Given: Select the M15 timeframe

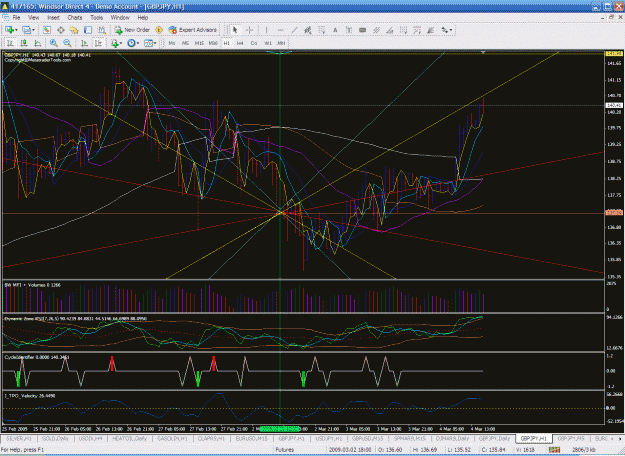Looking at the screenshot, I should click(199, 43).
